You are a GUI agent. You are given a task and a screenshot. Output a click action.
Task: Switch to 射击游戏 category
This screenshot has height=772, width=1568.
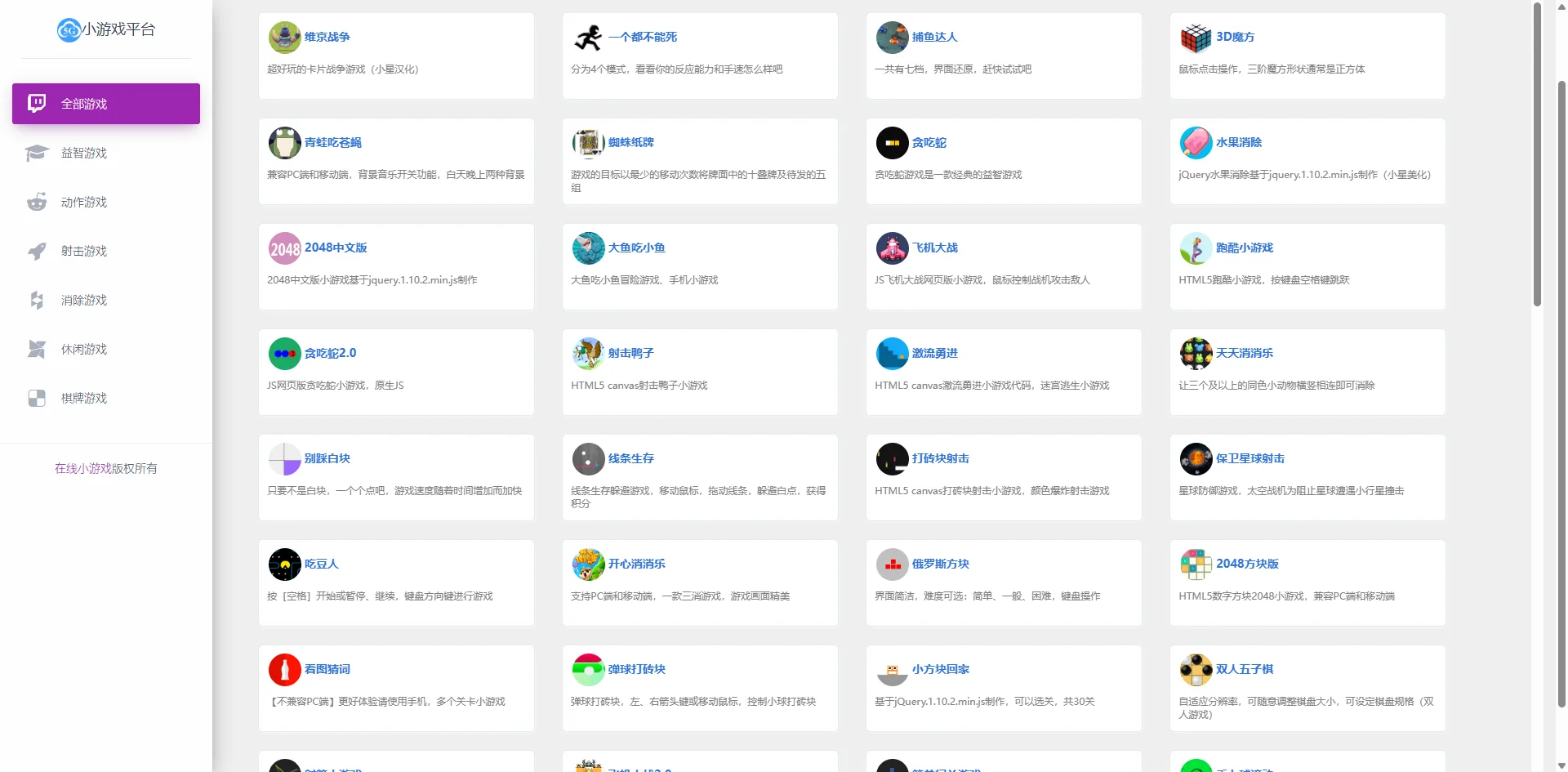pos(84,252)
